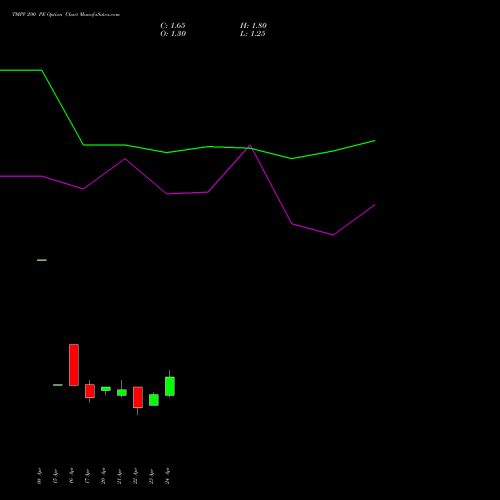
Task: Click the flat dash candle for 08 Apr
Action: pos(42,260)
